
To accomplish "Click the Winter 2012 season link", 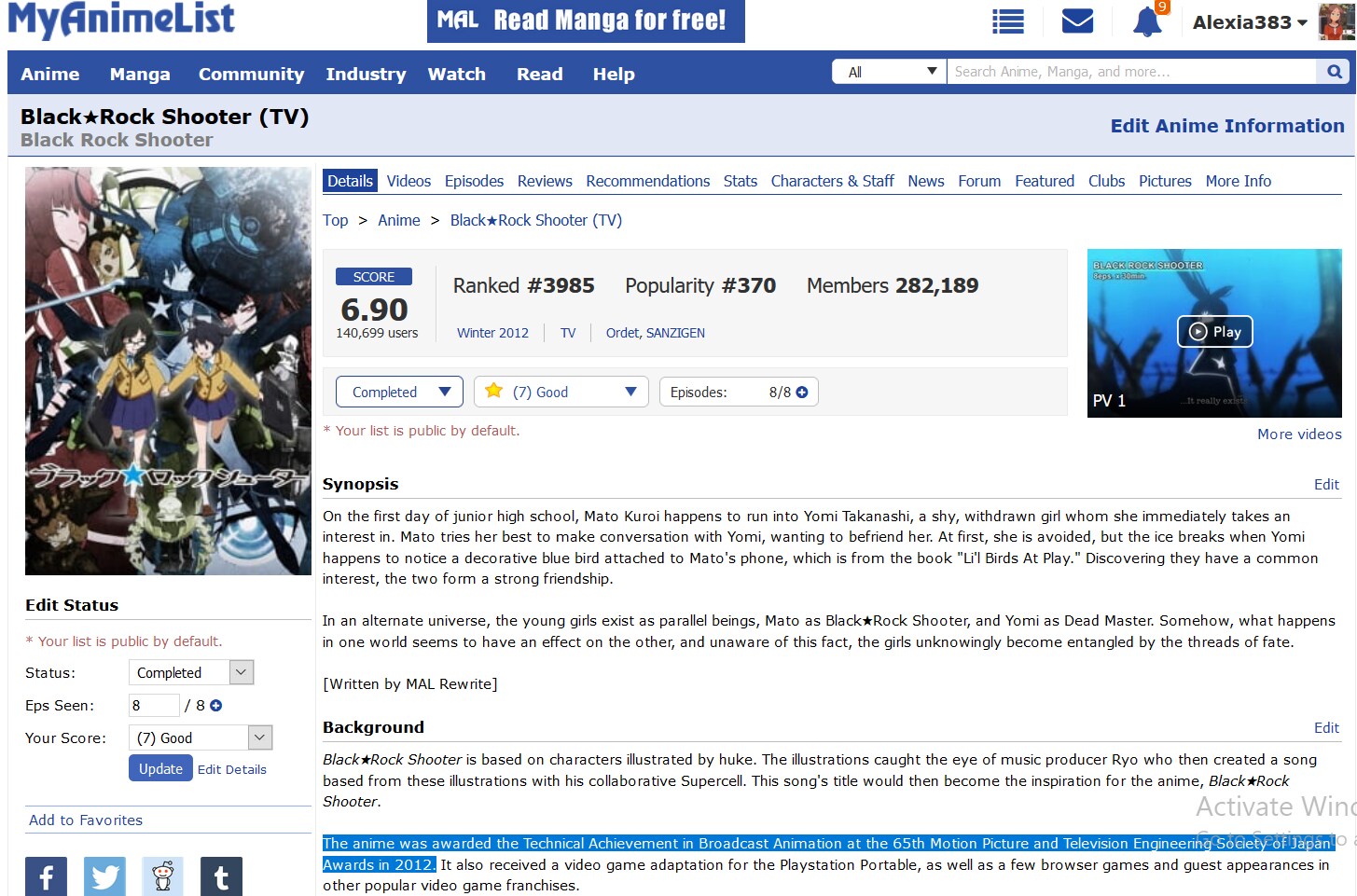I will [x=492, y=333].
